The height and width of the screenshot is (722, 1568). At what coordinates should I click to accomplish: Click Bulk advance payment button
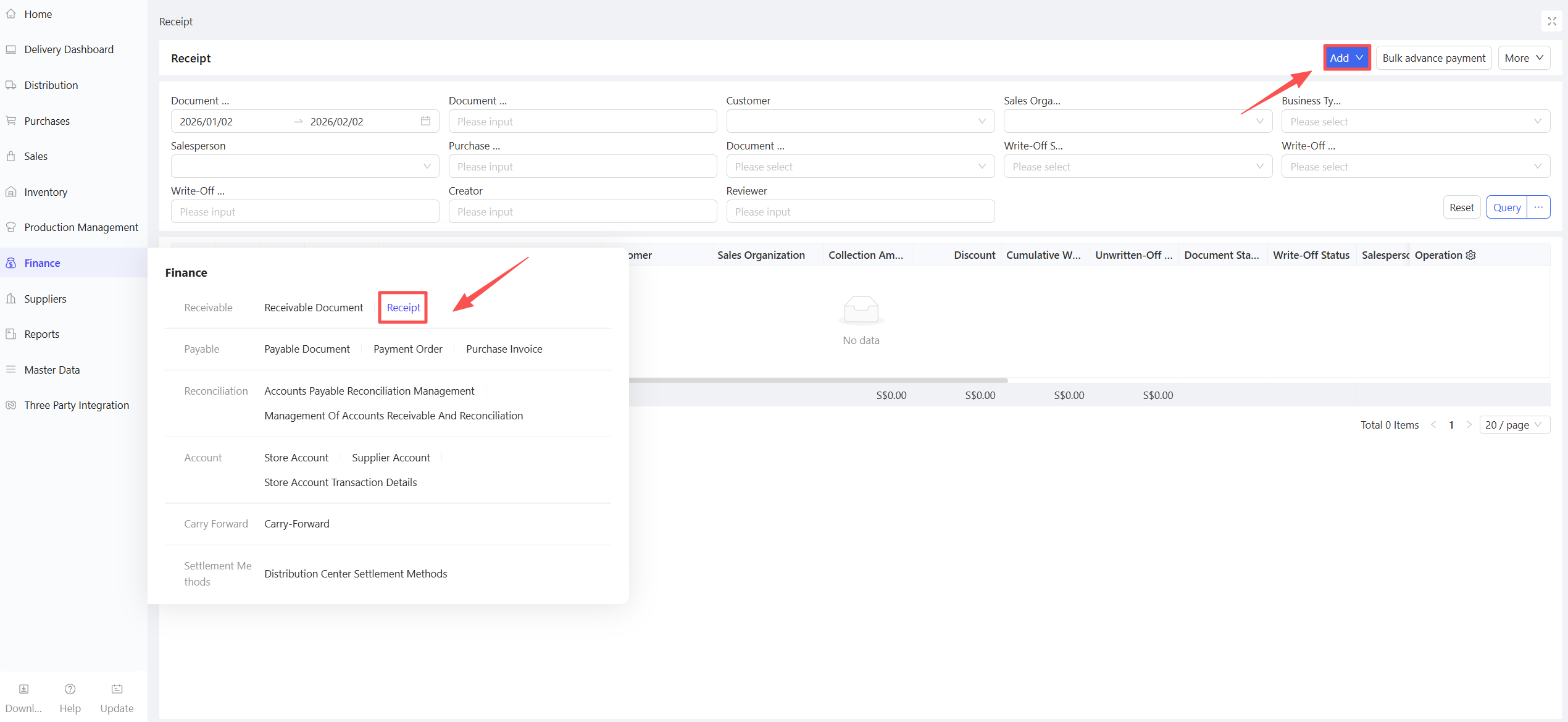pyautogui.click(x=1433, y=58)
